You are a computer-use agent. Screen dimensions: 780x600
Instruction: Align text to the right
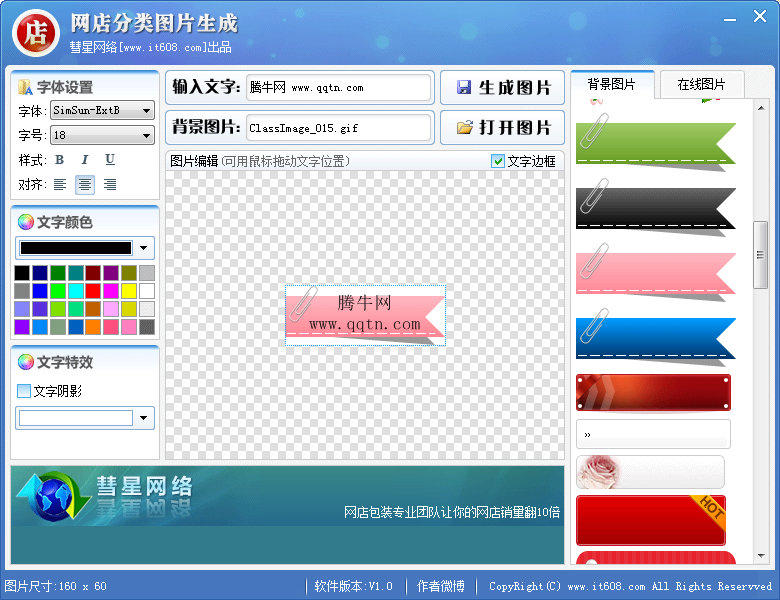[x=110, y=184]
